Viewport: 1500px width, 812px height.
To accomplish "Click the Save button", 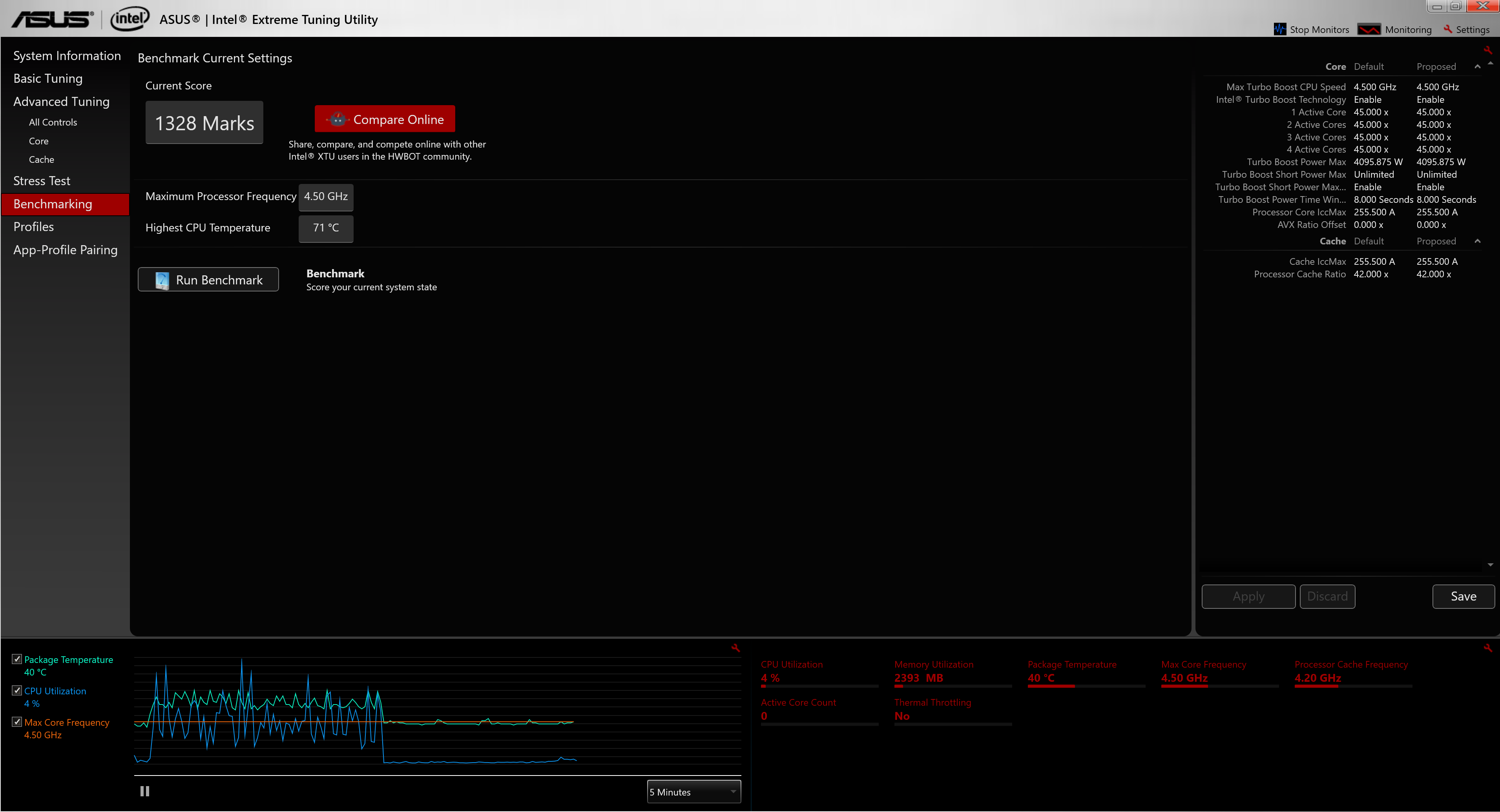I will click(1463, 597).
